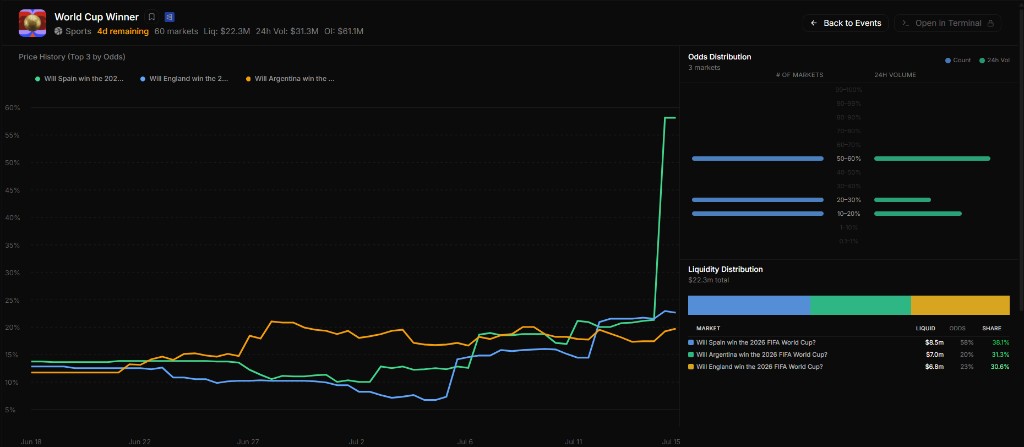Sort by SHARE column header

pyautogui.click(x=991, y=329)
